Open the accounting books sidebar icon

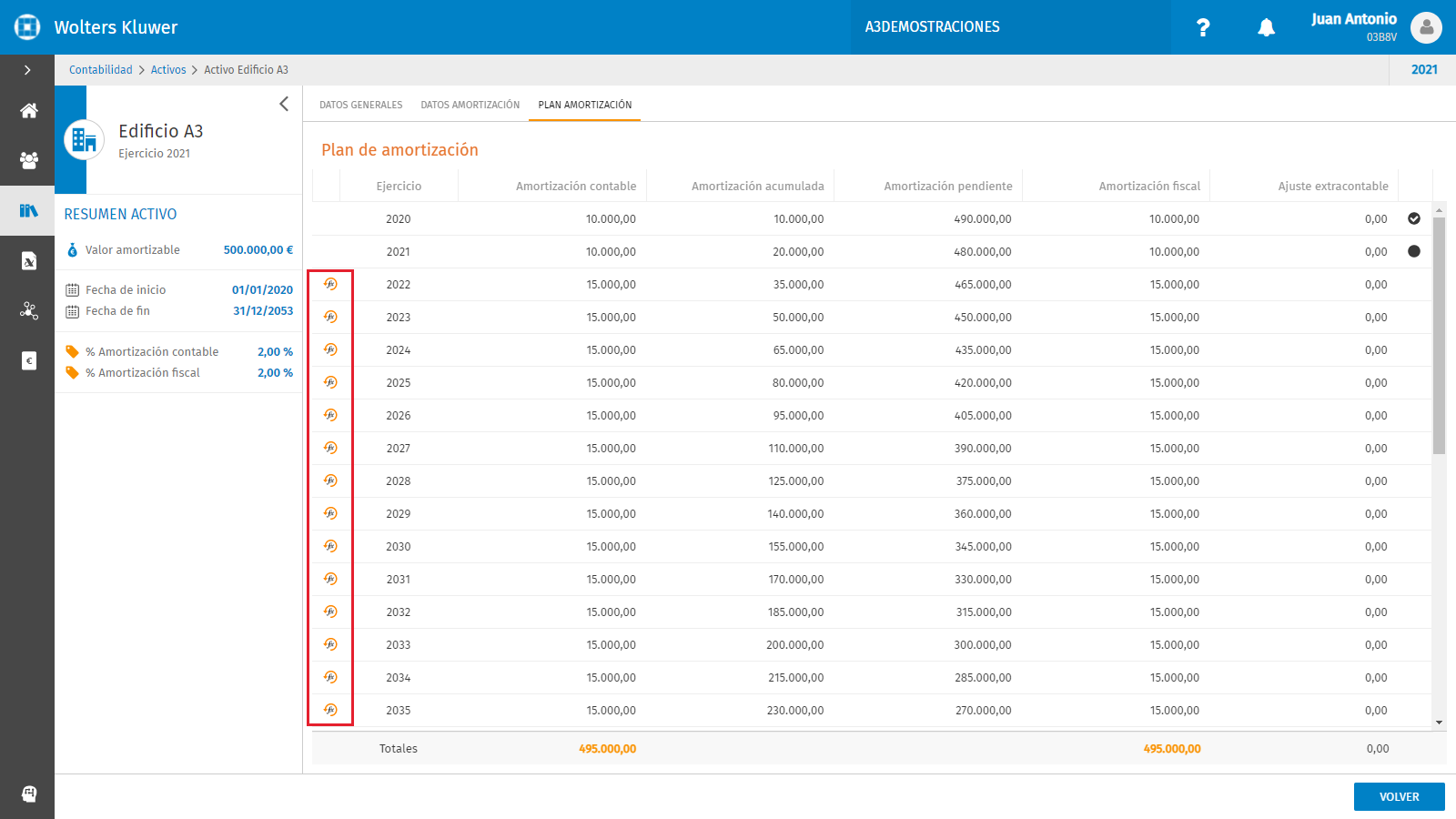tap(29, 210)
